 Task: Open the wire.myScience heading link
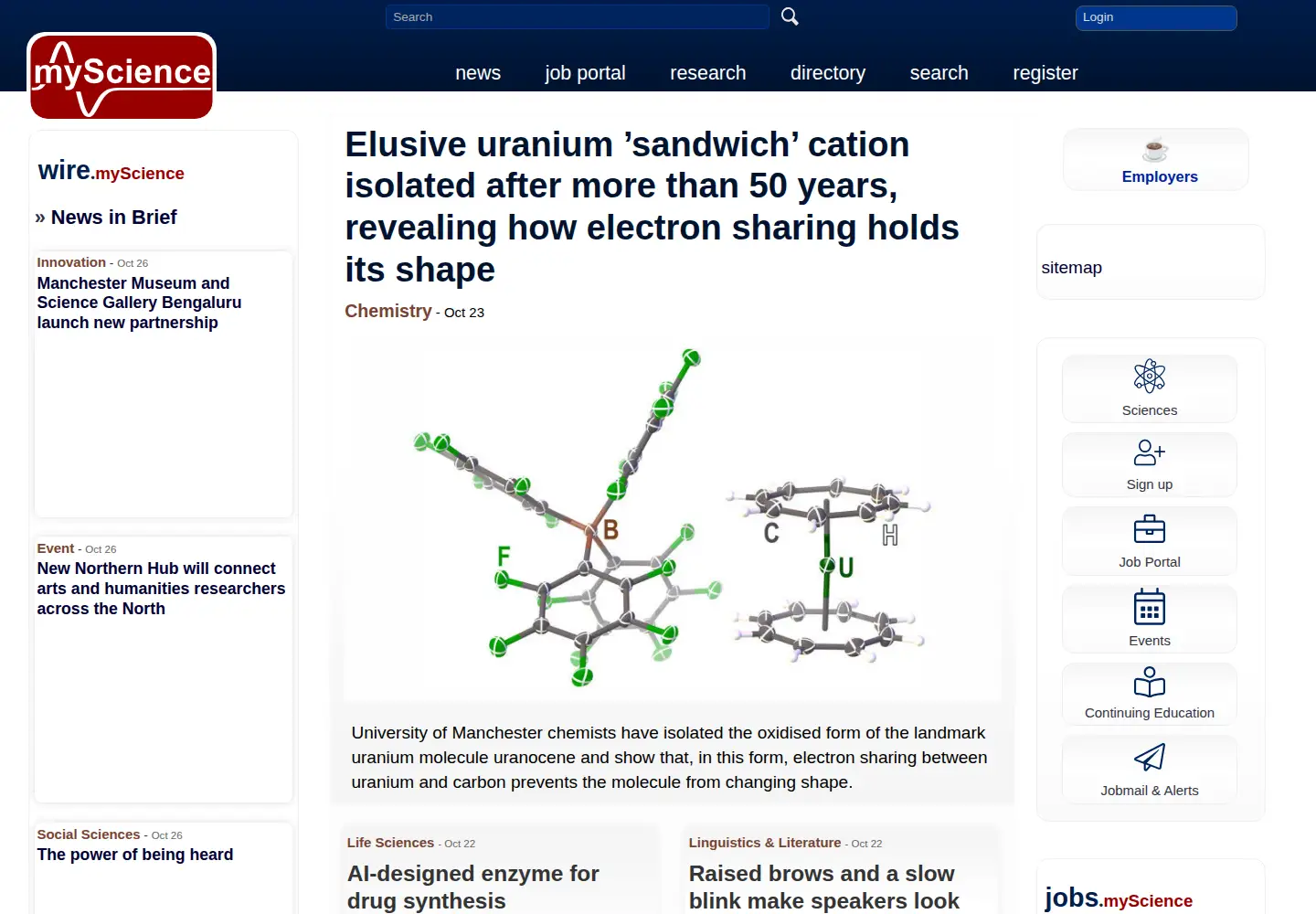[111, 171]
